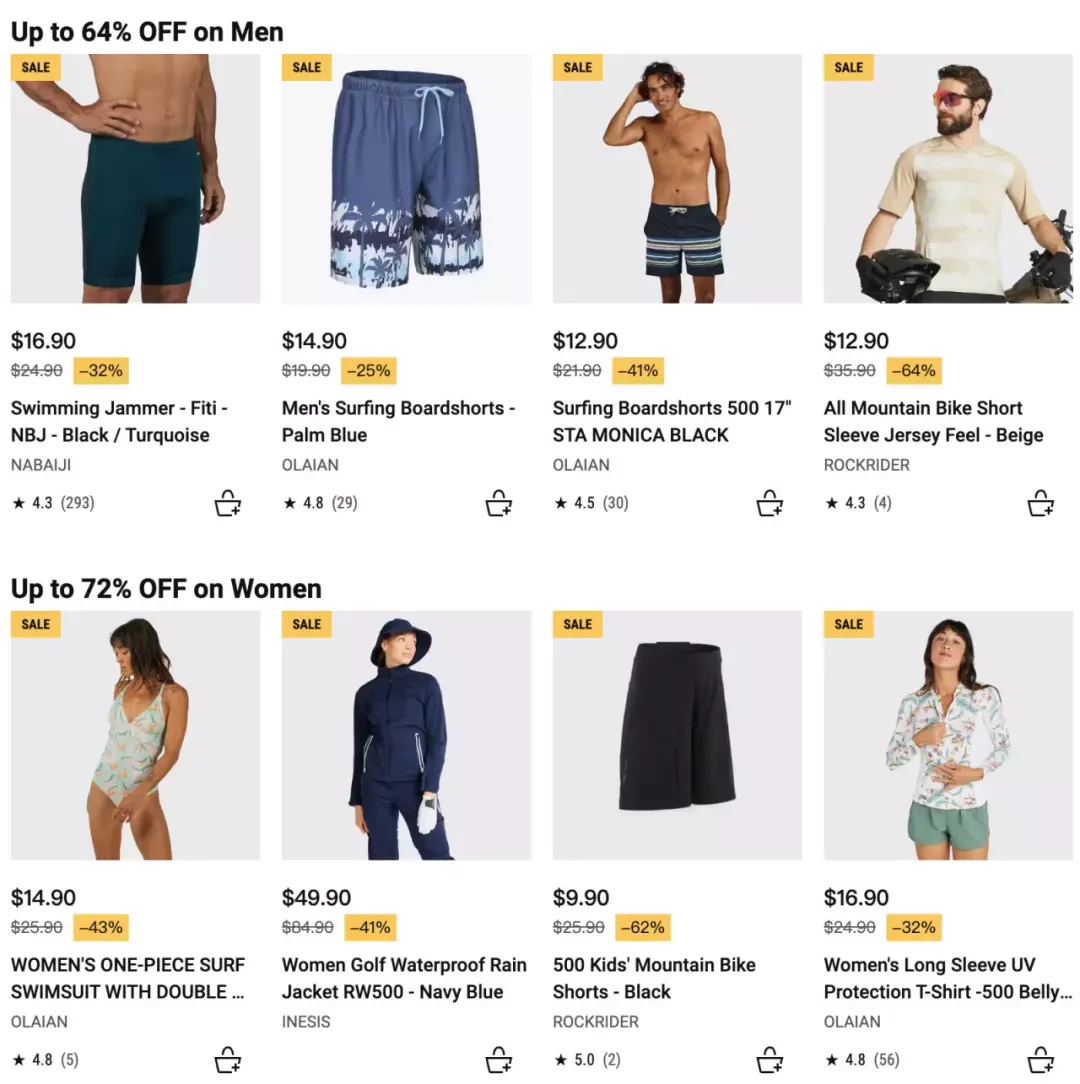Add All Mountain Bike Jersey to cart
This screenshot has width=1080, height=1084.
1041,503
